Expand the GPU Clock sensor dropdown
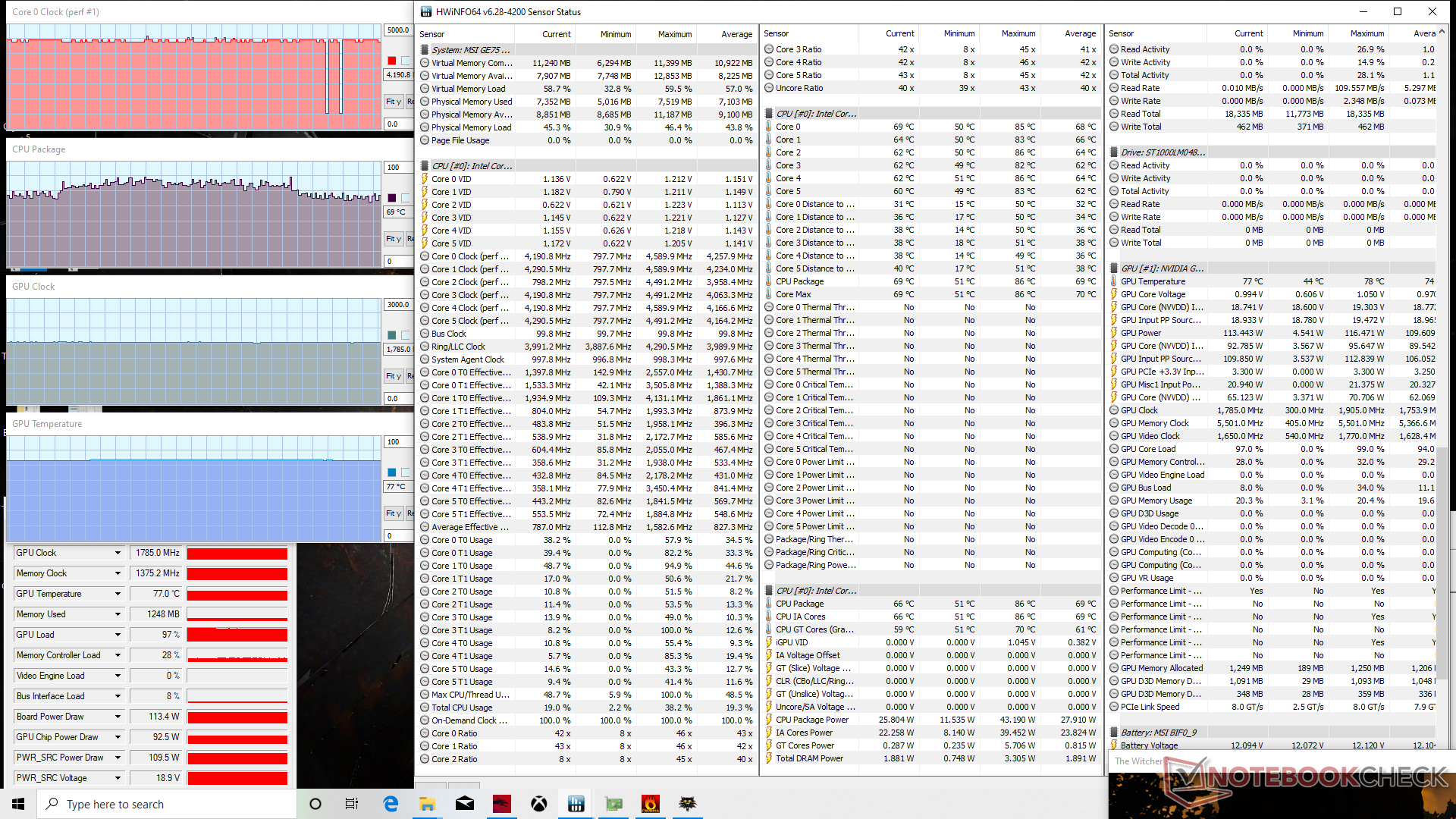This screenshot has height=819, width=1456. (x=118, y=553)
